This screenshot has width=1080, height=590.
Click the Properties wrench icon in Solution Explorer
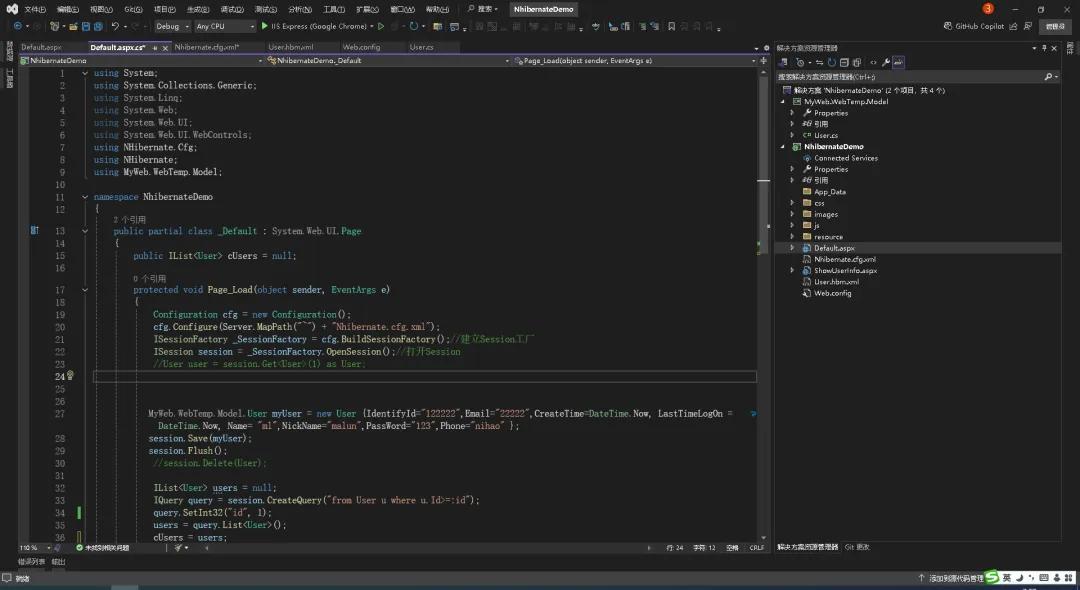[x=887, y=62]
